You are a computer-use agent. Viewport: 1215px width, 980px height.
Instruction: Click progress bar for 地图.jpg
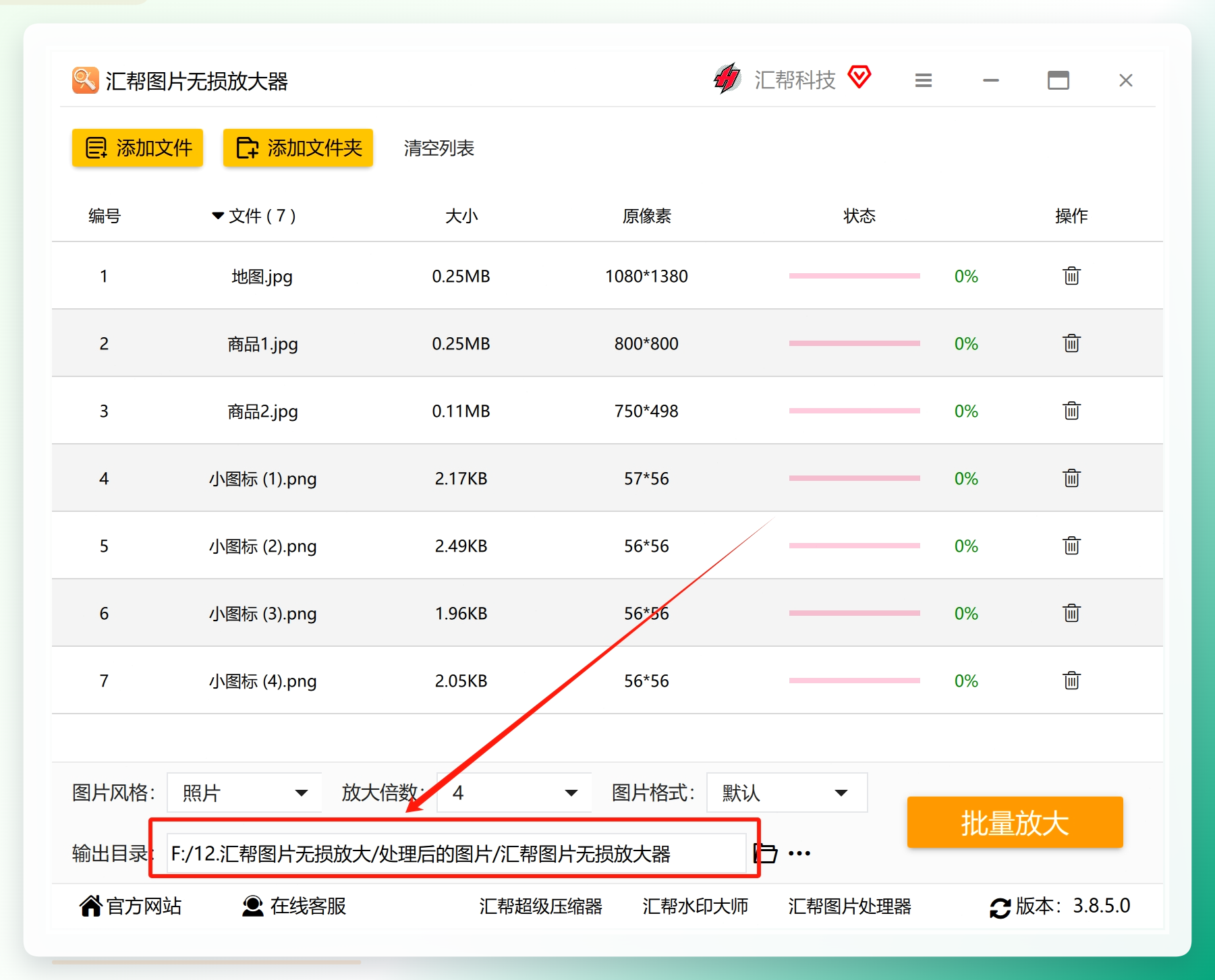click(854, 276)
